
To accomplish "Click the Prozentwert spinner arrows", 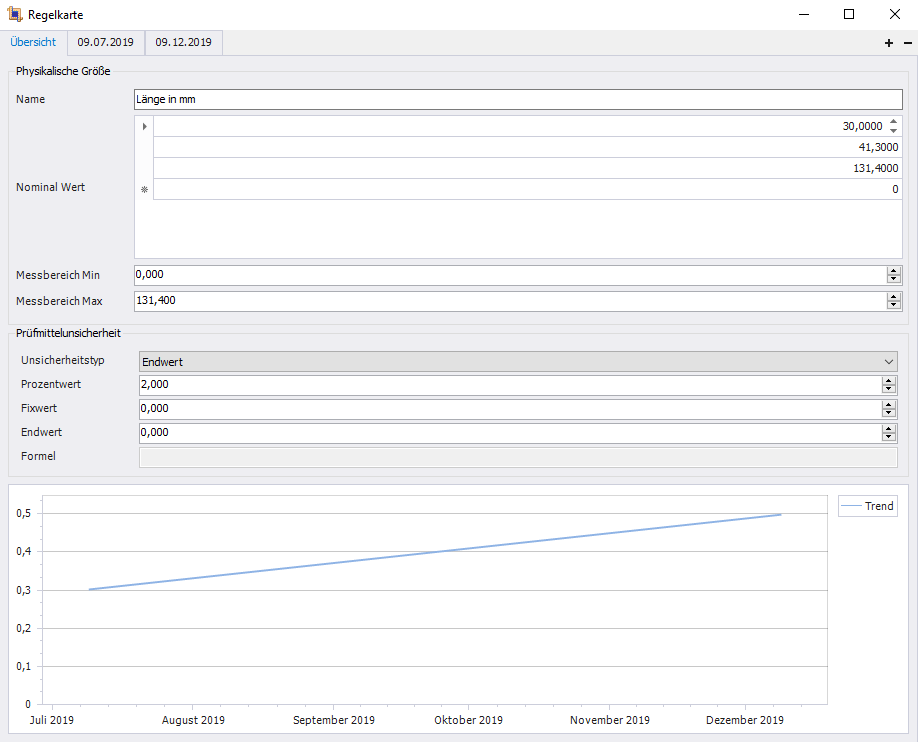I will coord(889,385).
